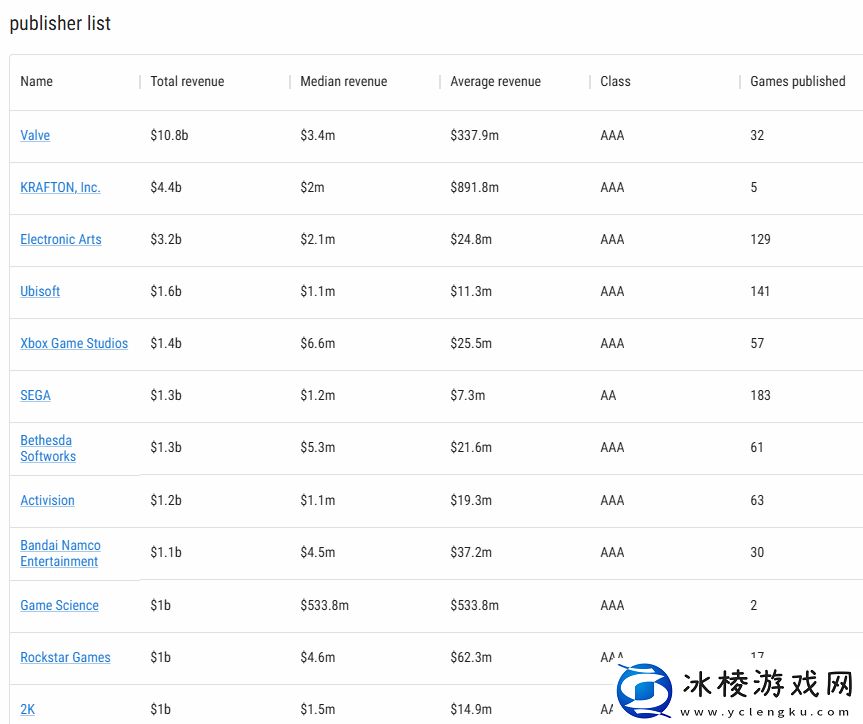Open the Xbox Game Studios publisher page
863x724 pixels.
click(73, 343)
